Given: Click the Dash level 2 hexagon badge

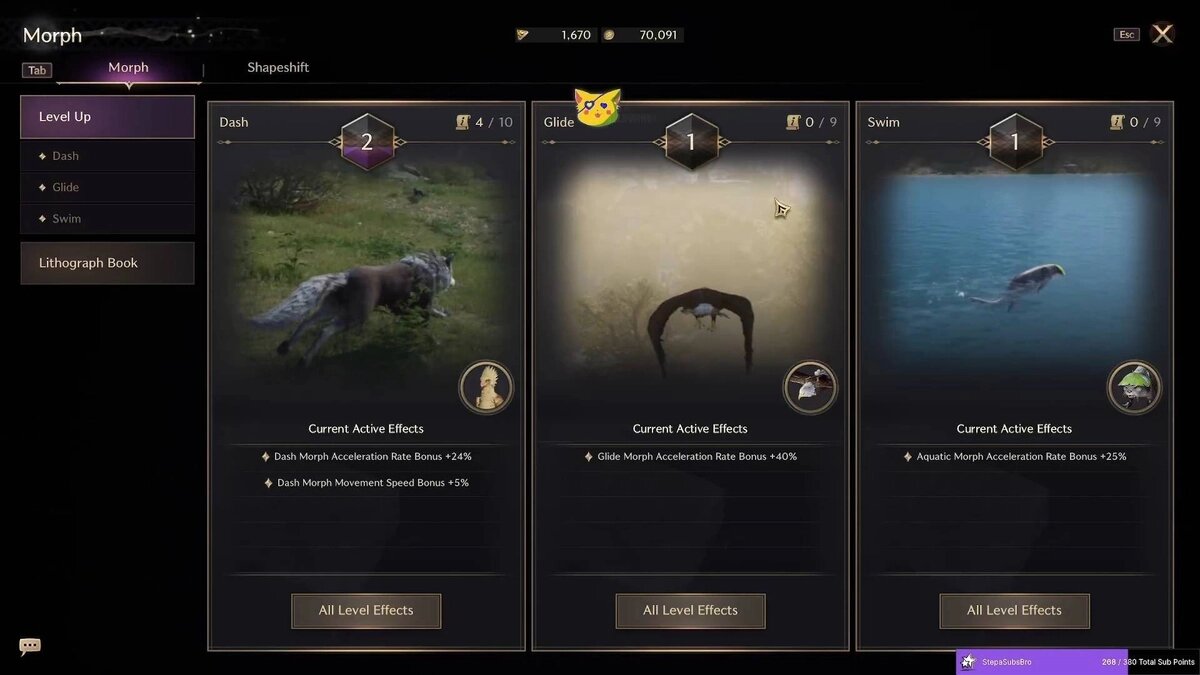Looking at the screenshot, I should [x=367, y=142].
